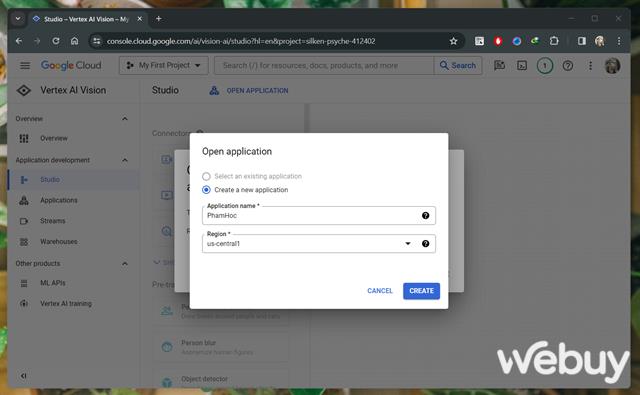Image resolution: width=640 pixels, height=395 pixels.
Task: Click OPEN APPLICATION in the Studio header
Action: pos(249,91)
